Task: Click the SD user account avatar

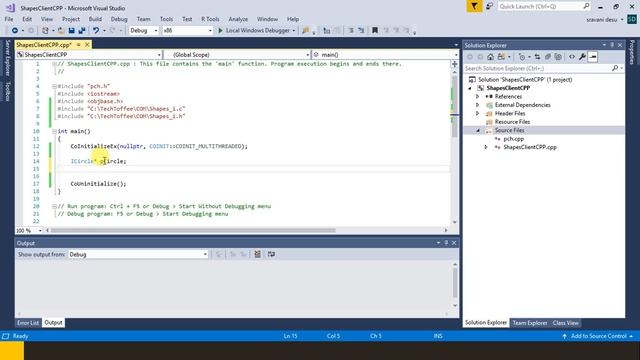Action: click(x=632, y=19)
